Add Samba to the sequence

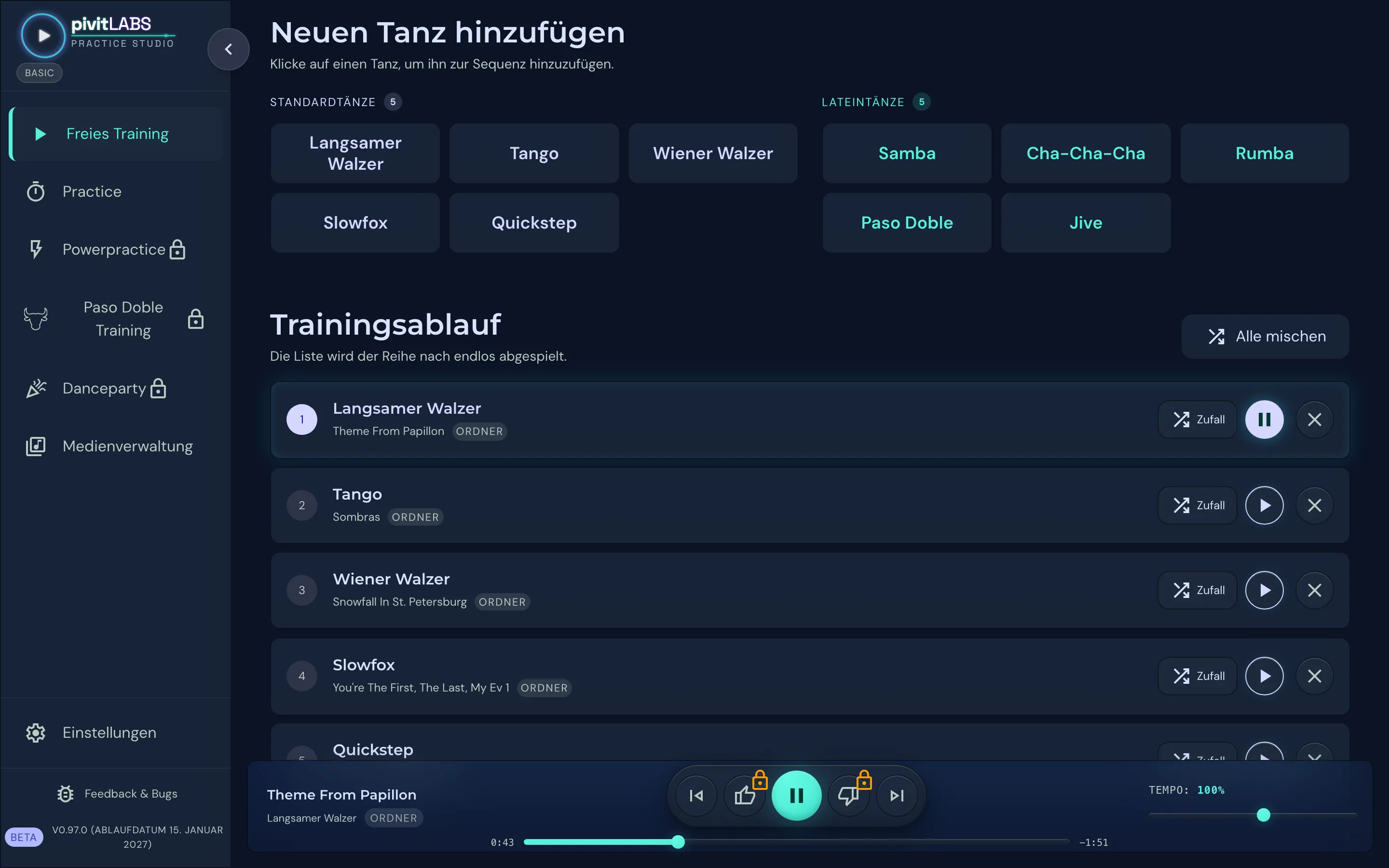coord(907,153)
